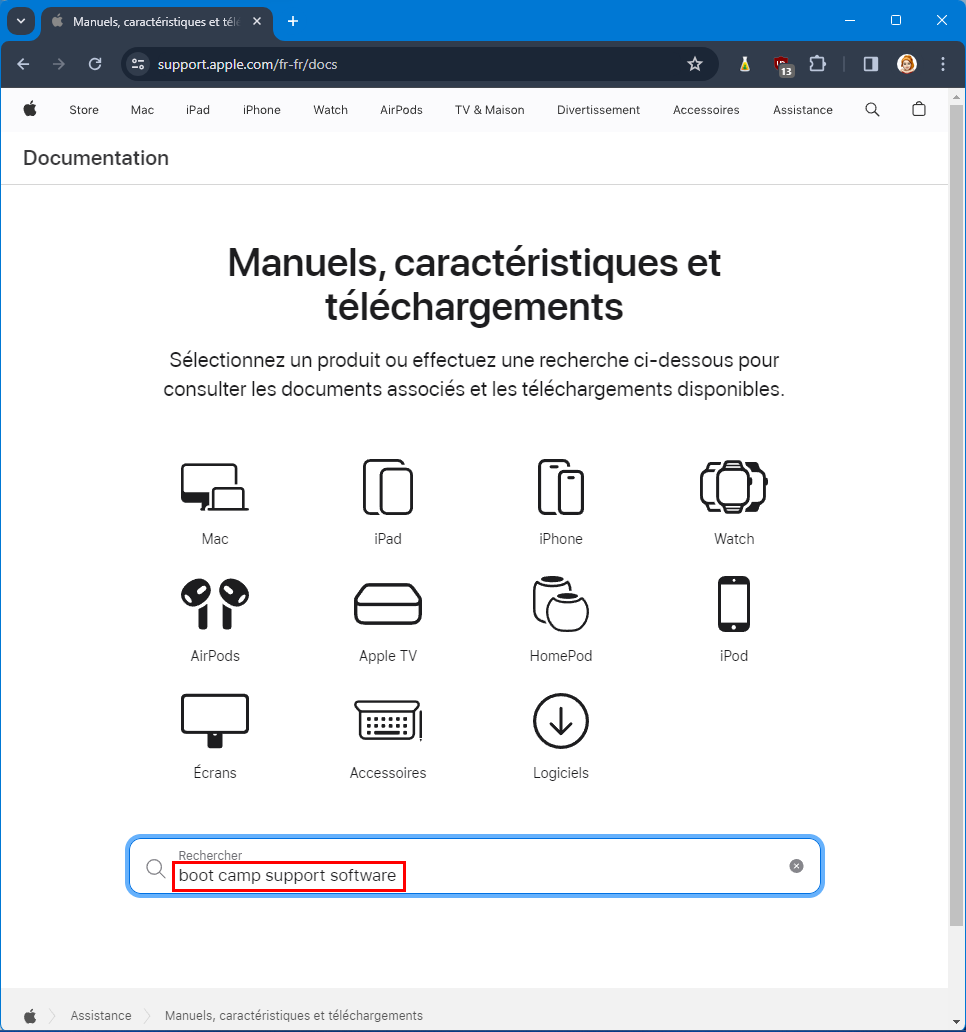Screen dimensions: 966x1032
Task: Click the magnifier icon inside the Rechercher field
Action: coord(156,868)
